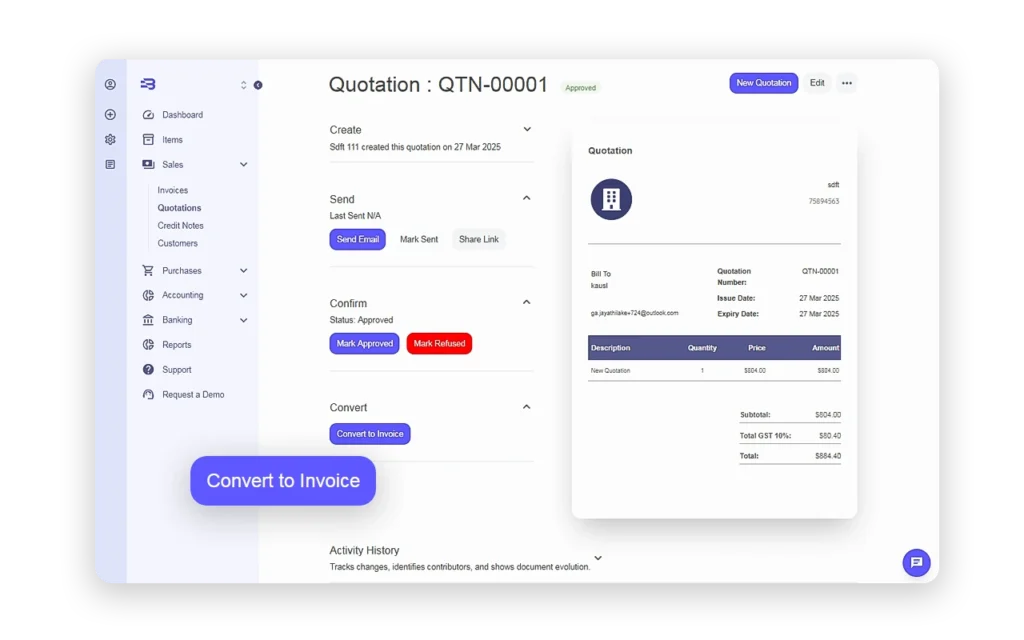Open Support menu item

coord(177,370)
